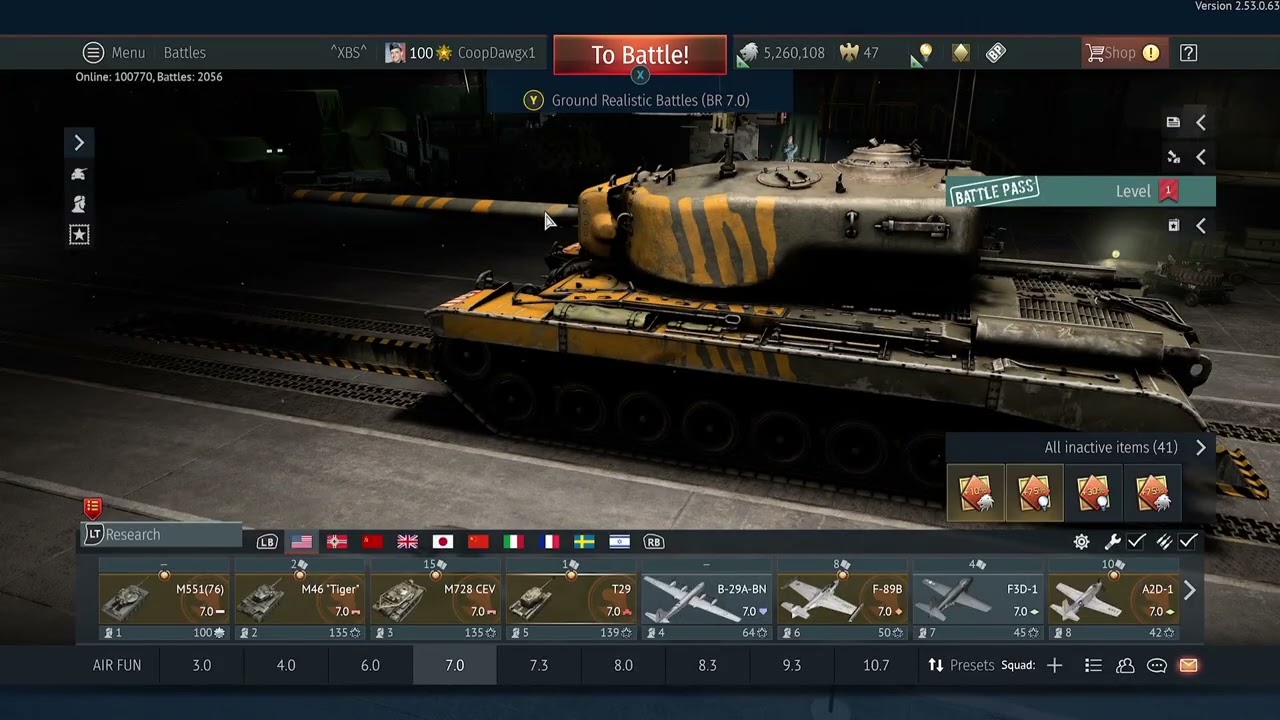1280x720 pixels.
Task: Open the contacts icon
Action: pos(1125,665)
